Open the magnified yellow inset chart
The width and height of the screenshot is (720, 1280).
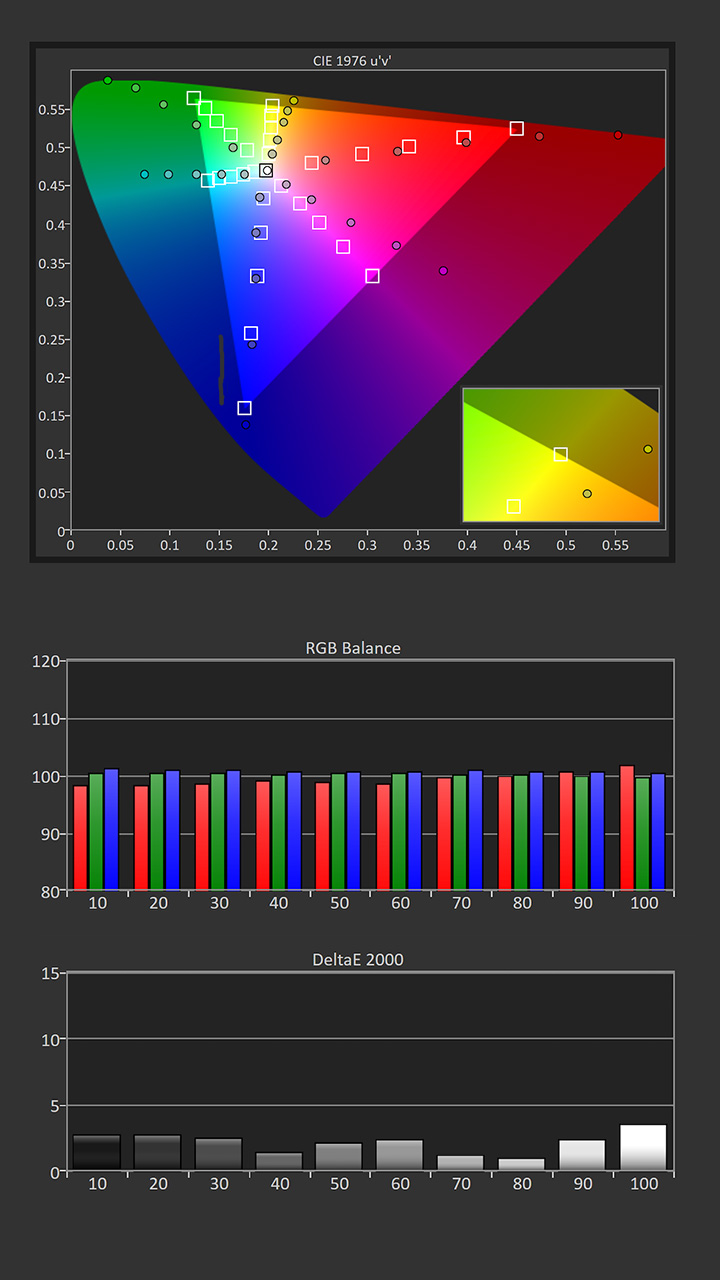(x=561, y=455)
